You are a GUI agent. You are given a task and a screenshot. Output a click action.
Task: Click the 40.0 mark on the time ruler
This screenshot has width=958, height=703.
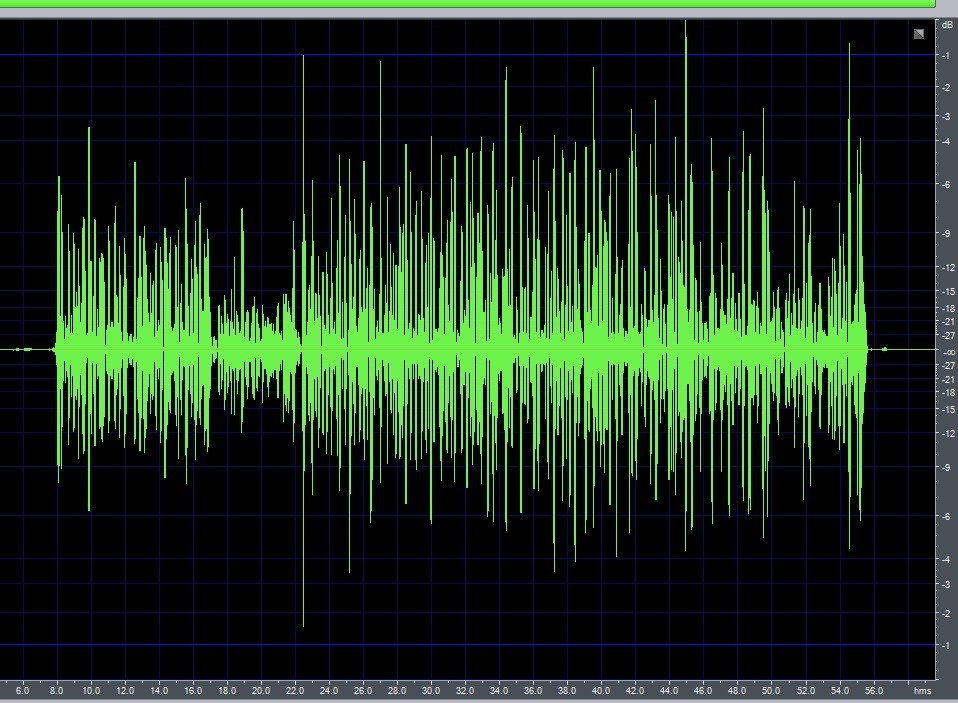pyautogui.click(x=601, y=691)
